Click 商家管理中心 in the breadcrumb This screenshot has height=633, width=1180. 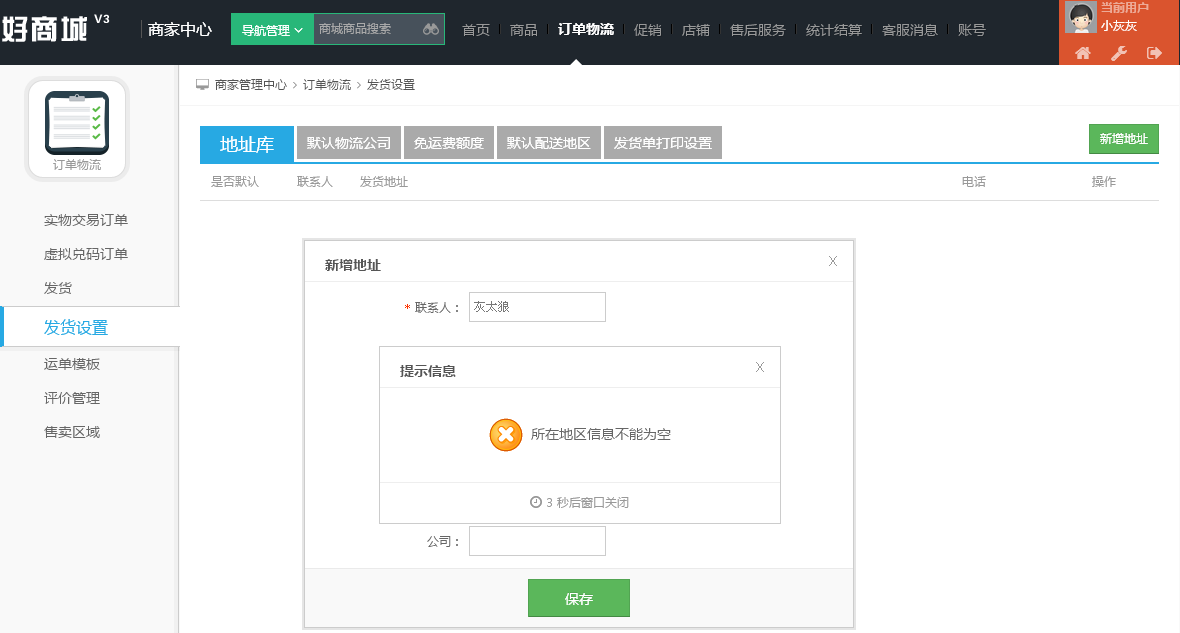coord(251,85)
